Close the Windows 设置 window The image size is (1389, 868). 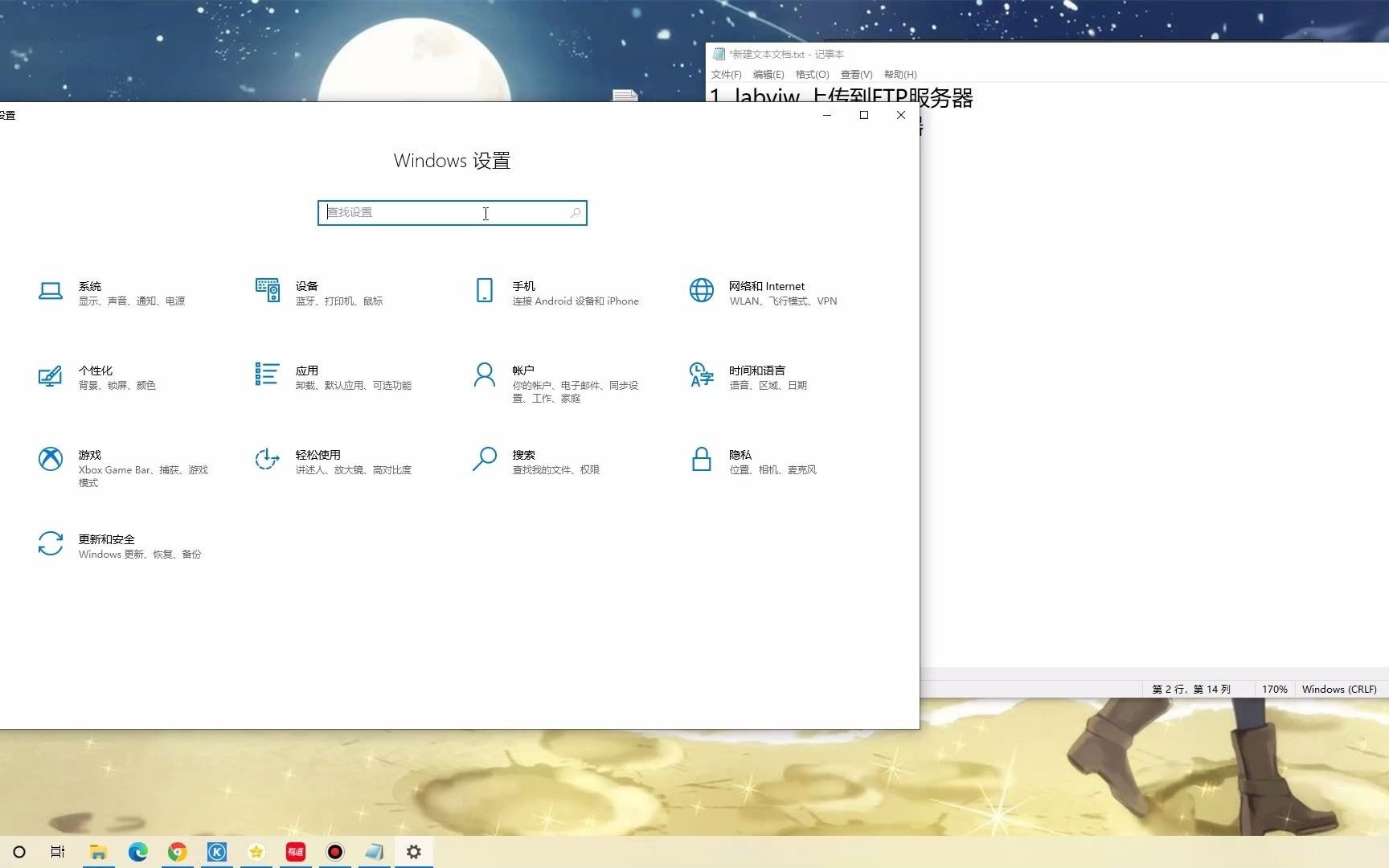[x=901, y=115]
